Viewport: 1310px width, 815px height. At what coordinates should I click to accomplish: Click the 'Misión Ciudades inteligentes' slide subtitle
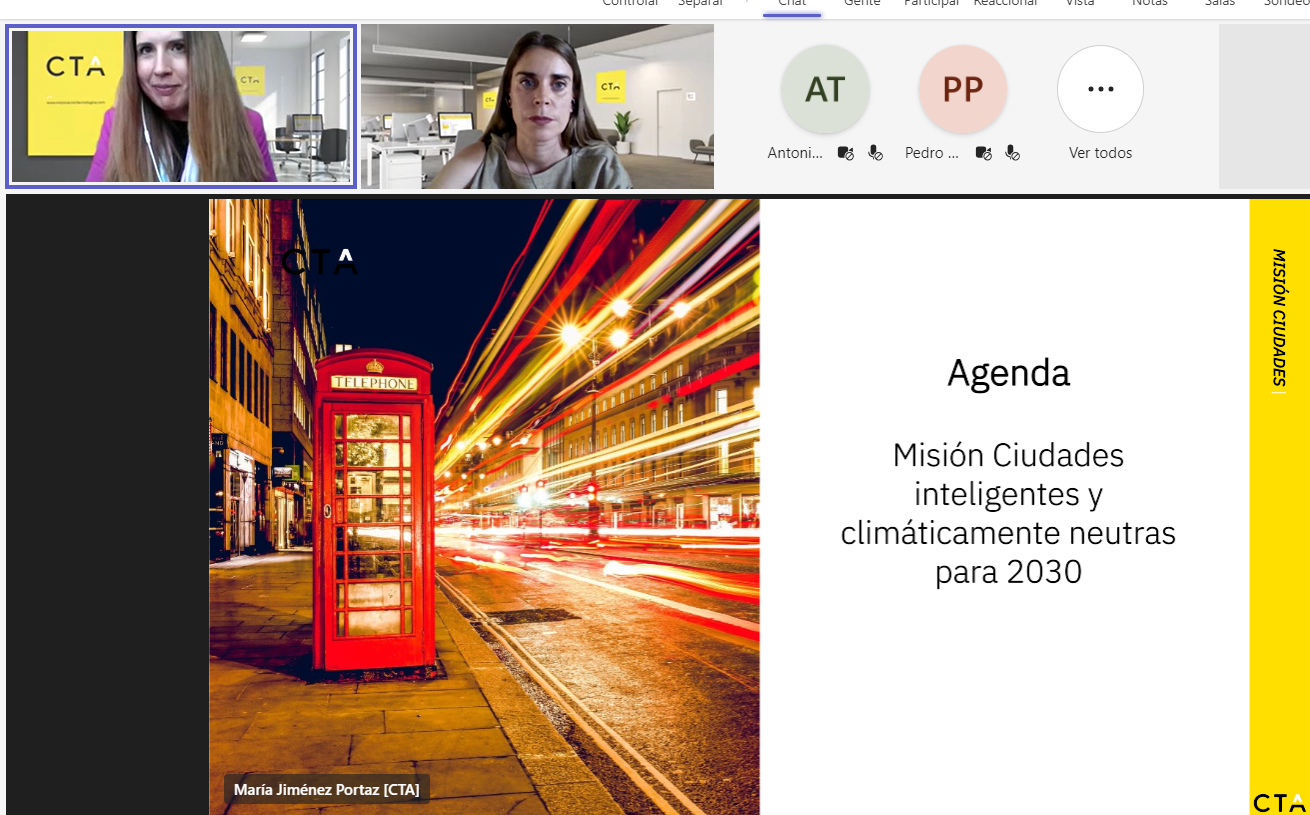click(1008, 513)
